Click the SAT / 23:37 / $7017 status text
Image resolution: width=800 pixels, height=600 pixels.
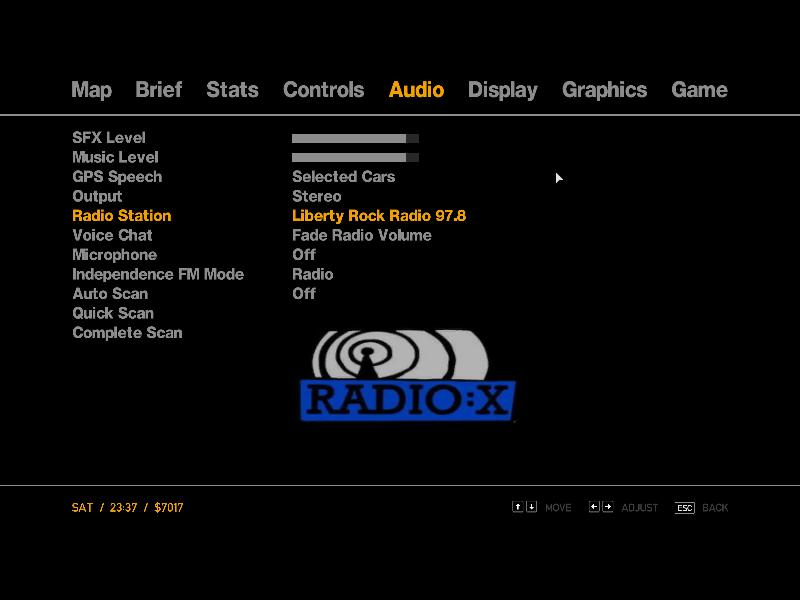coord(128,508)
